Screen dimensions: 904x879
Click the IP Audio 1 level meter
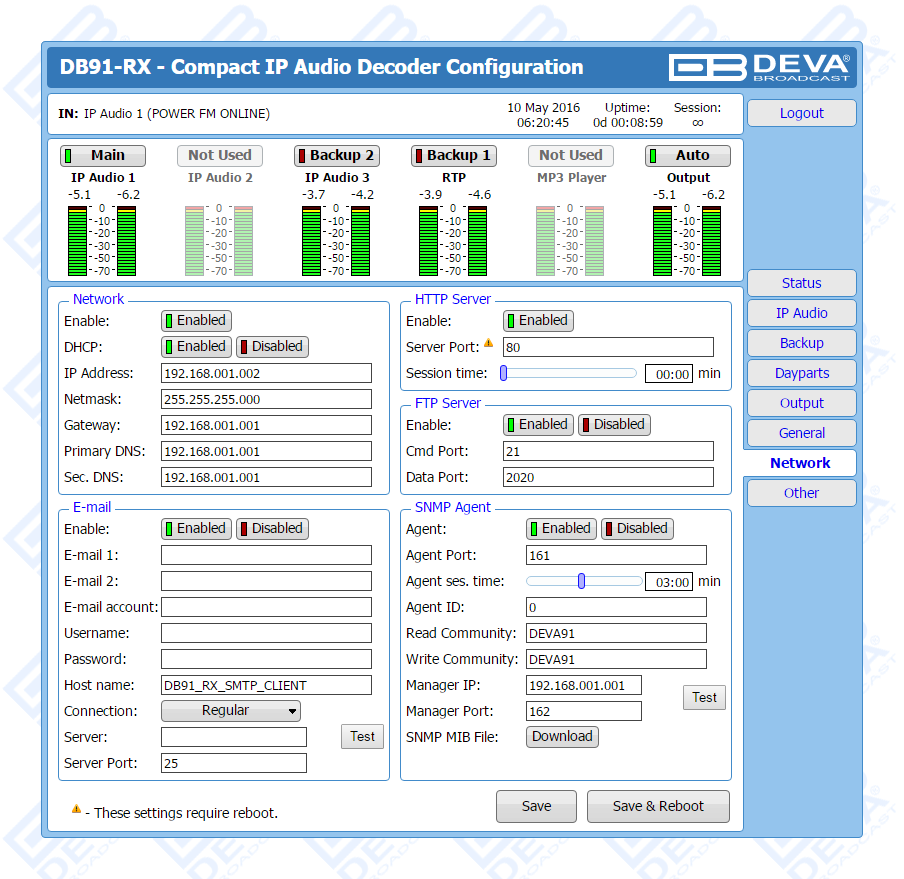[102, 241]
